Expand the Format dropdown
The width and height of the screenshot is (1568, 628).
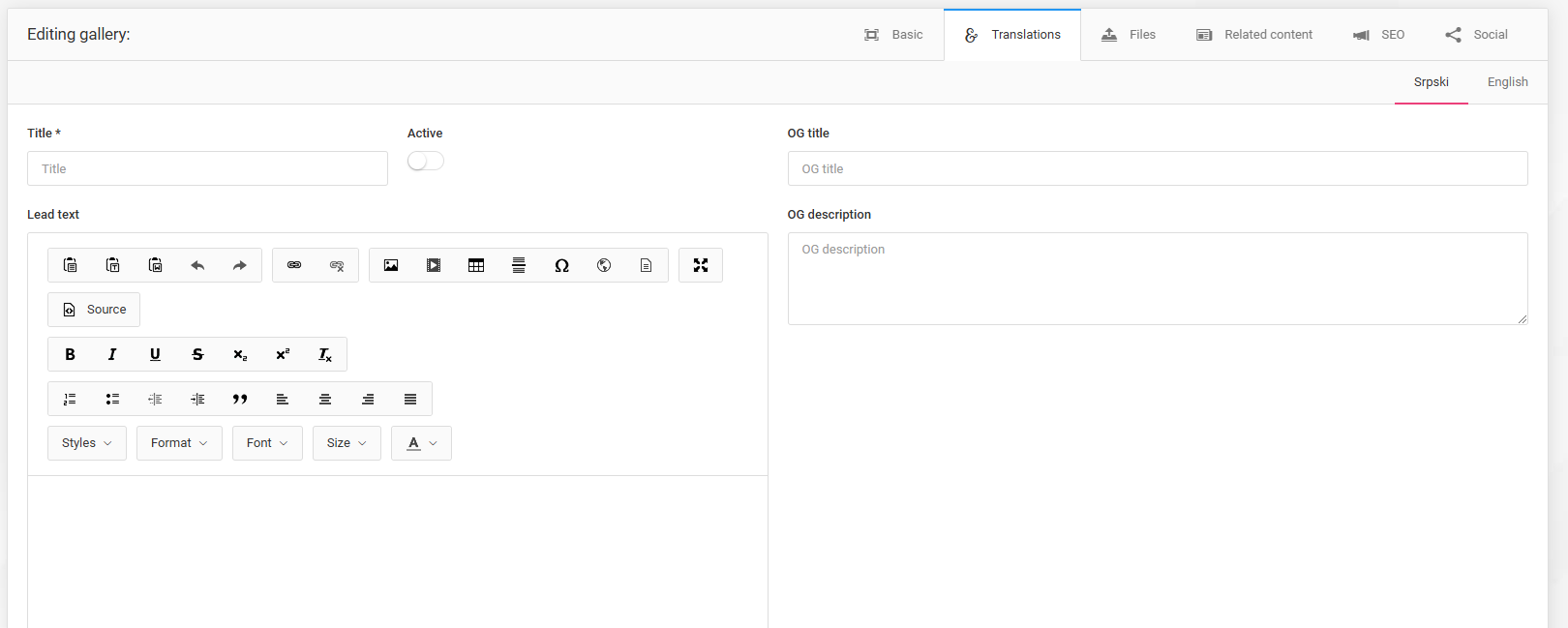179,443
